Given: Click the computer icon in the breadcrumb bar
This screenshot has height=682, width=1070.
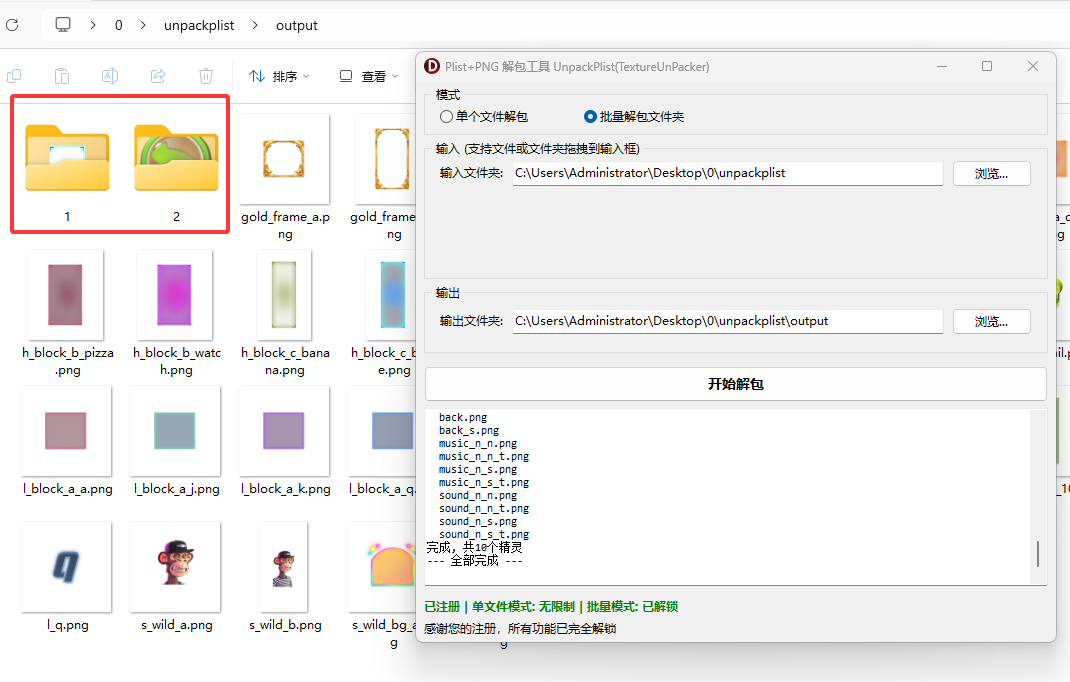Looking at the screenshot, I should 62,25.
